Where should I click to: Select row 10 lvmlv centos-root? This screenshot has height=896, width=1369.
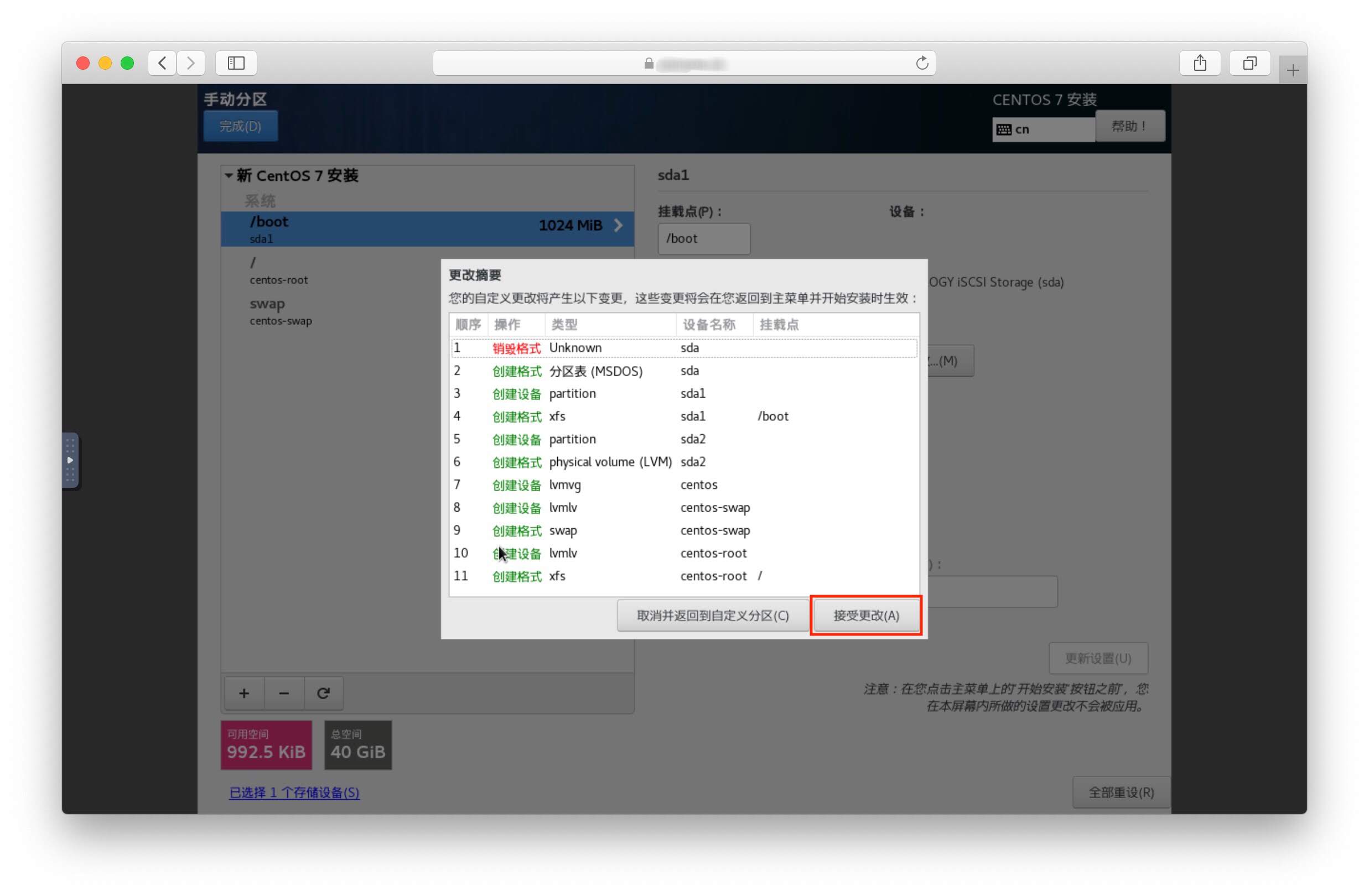(684, 553)
